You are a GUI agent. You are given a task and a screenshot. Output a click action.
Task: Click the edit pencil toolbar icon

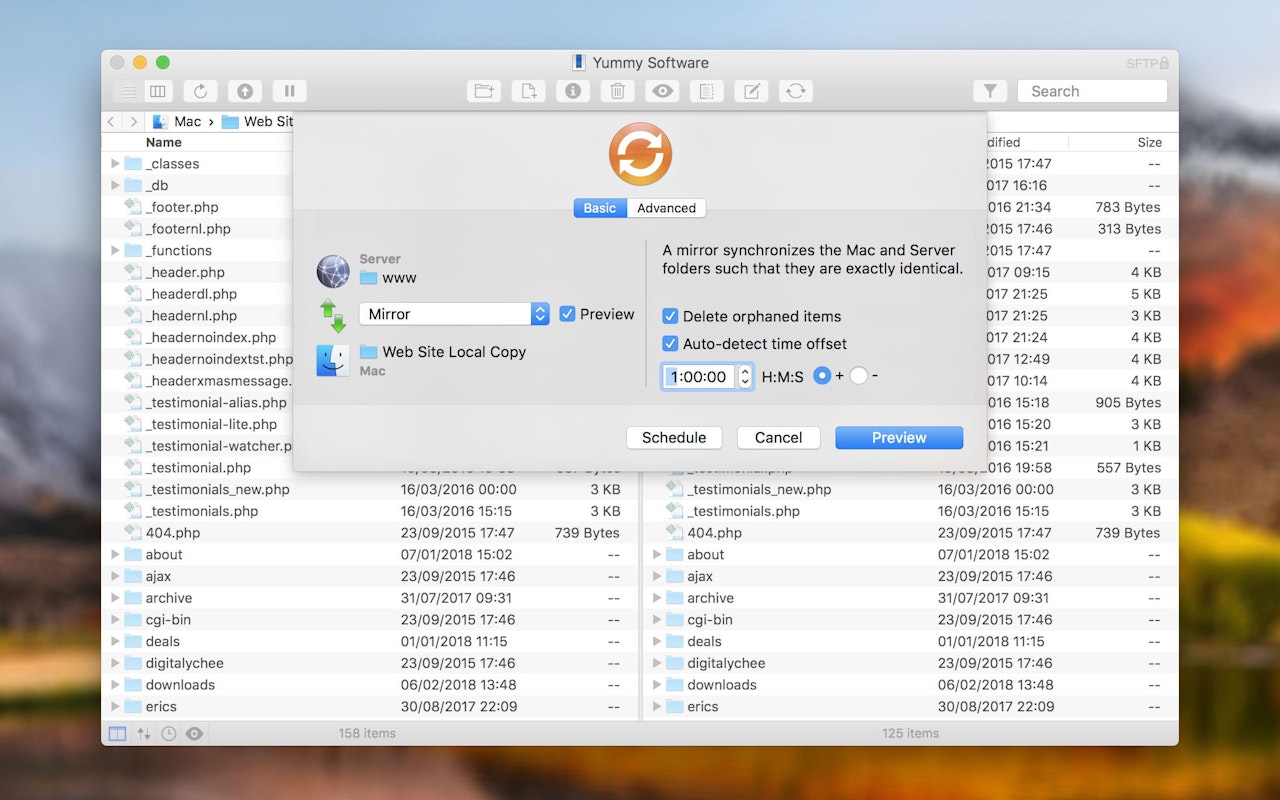click(751, 91)
